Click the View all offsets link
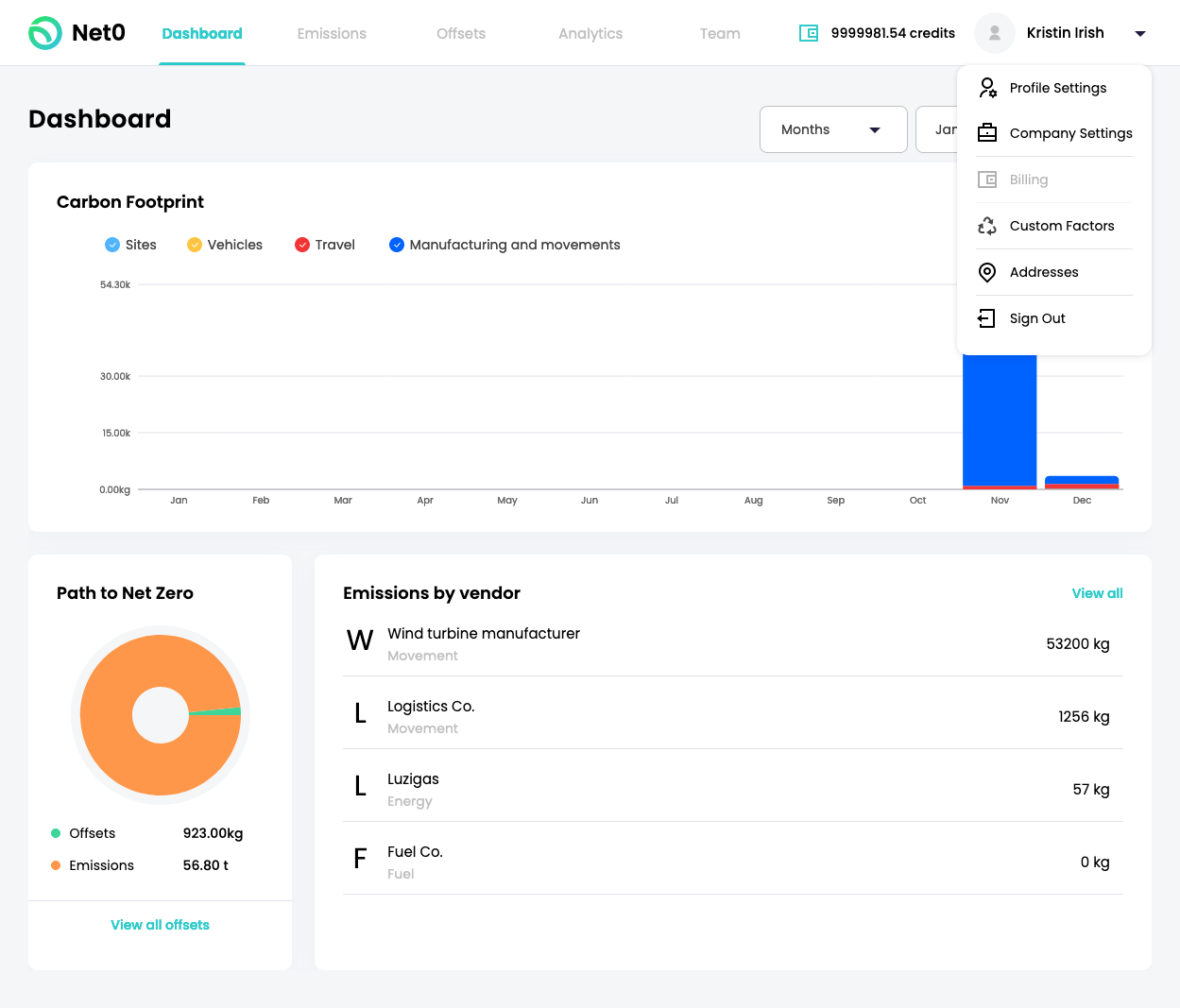 pyautogui.click(x=160, y=925)
